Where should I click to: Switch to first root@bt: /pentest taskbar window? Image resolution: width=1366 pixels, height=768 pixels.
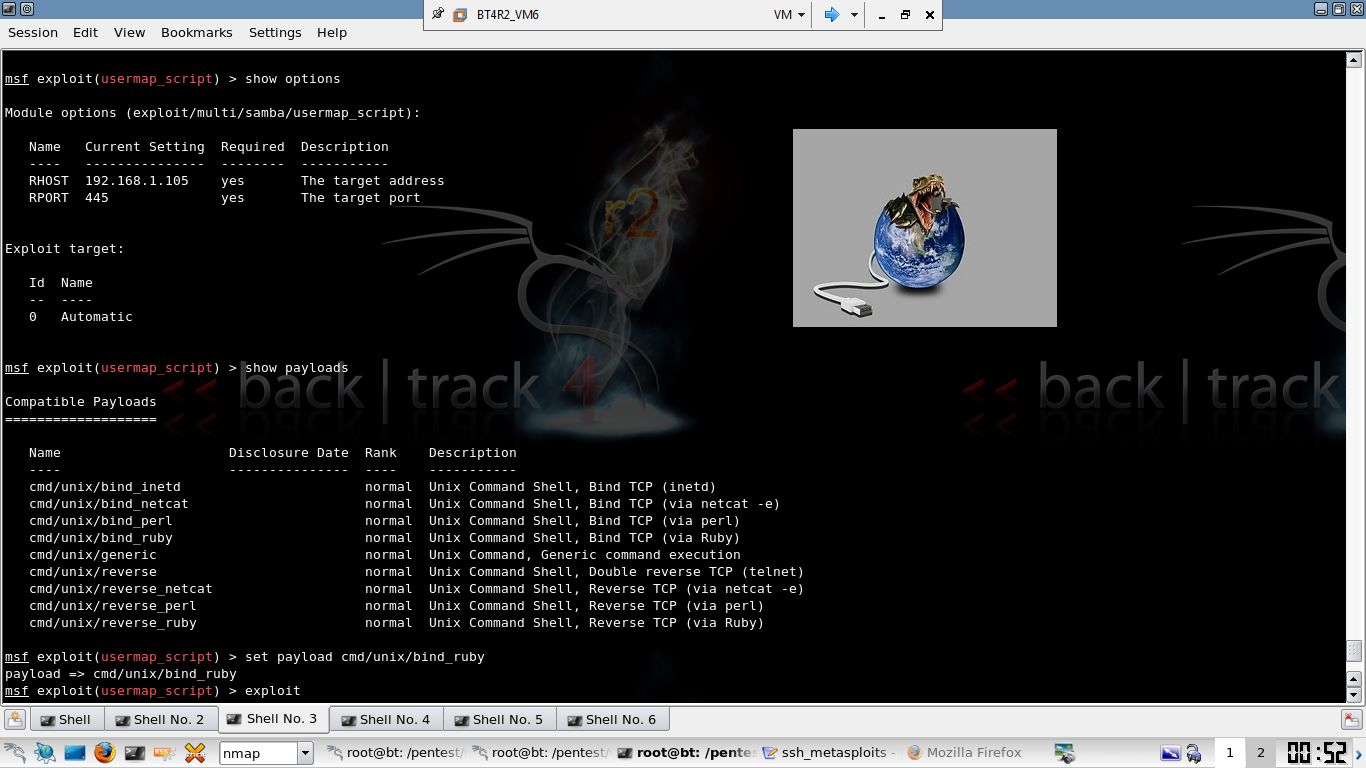pyautogui.click(x=396, y=752)
